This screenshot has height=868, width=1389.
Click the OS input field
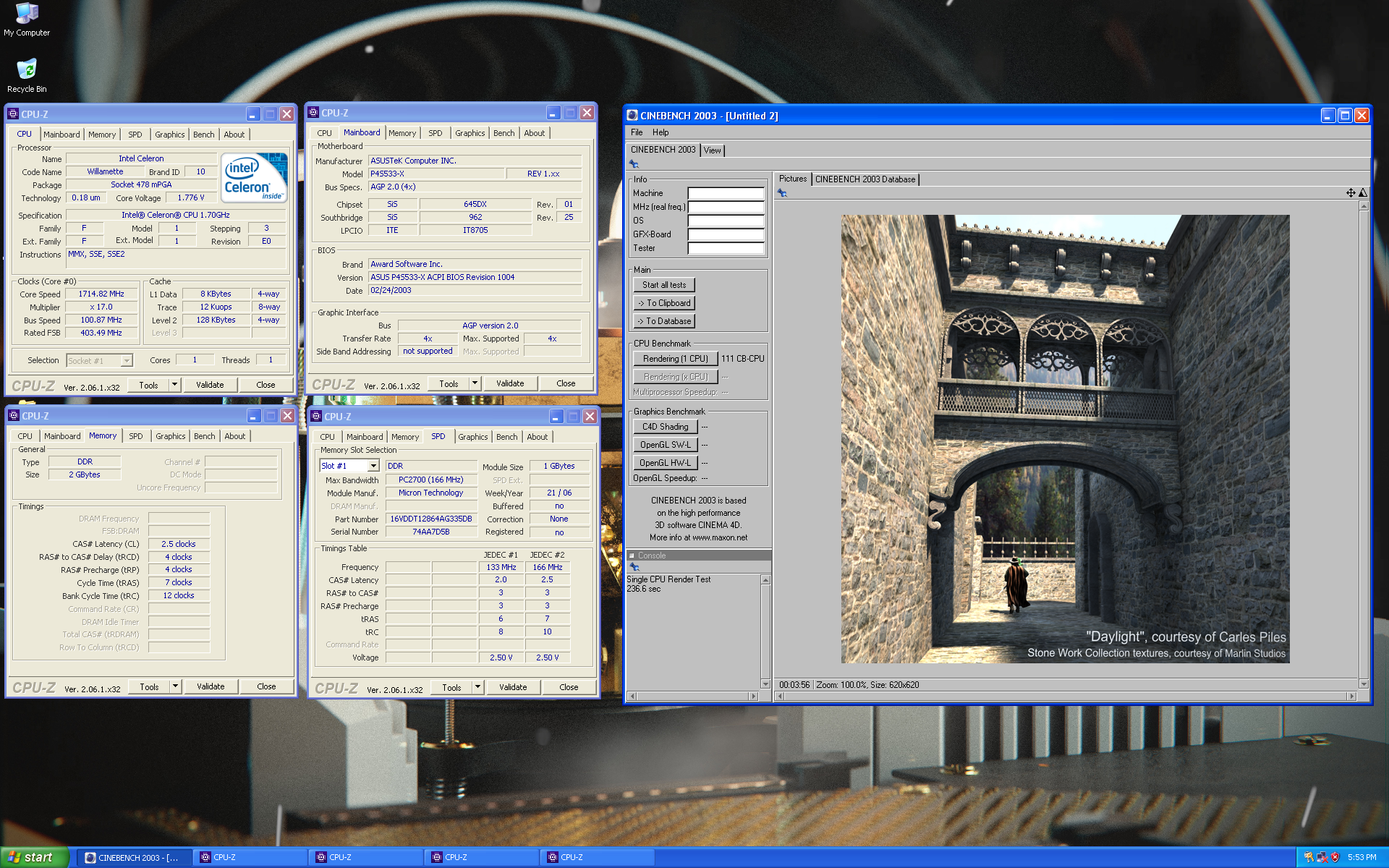click(726, 221)
